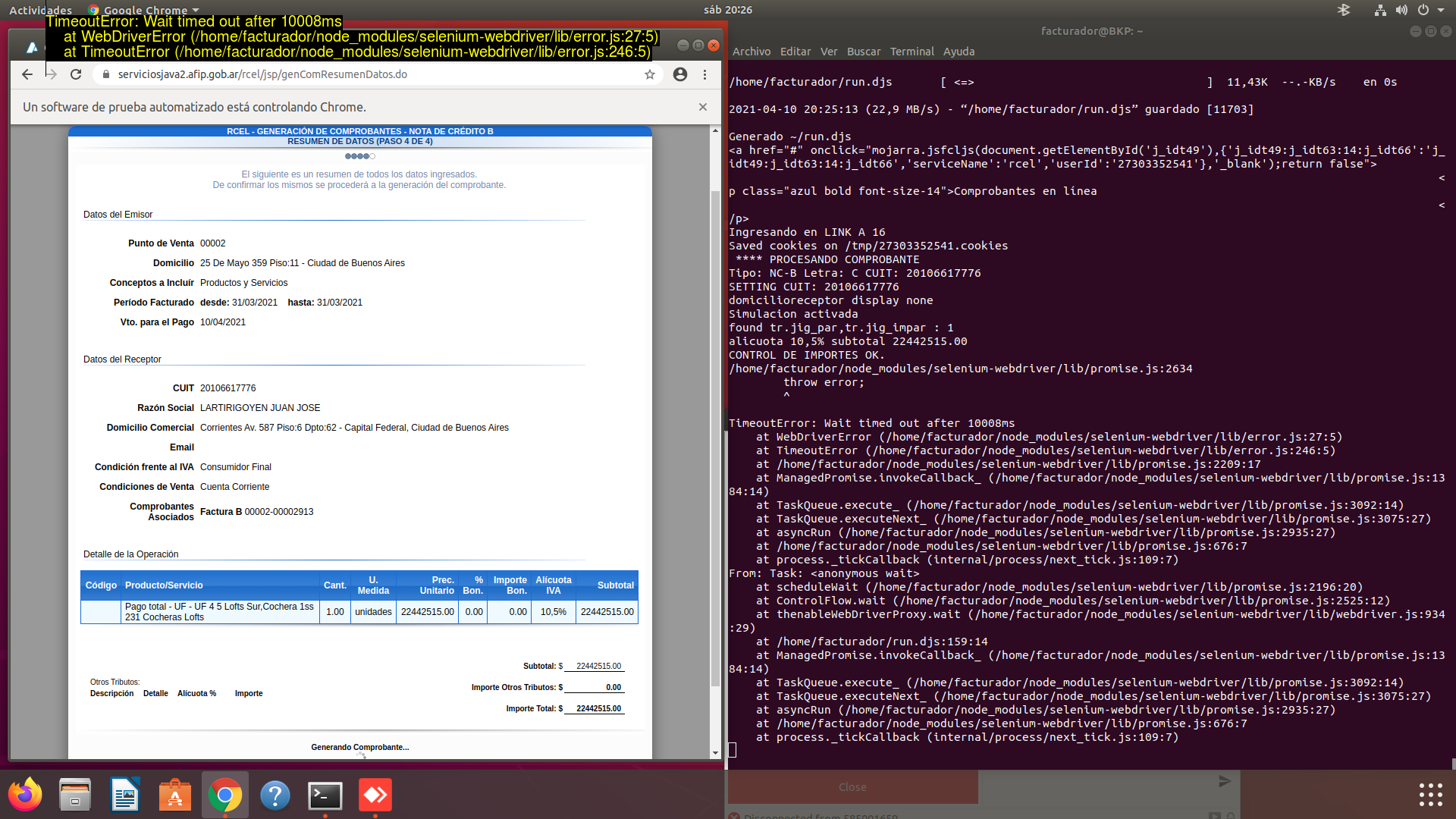Click scroll up arrow of AFIP page
1456x819 pixels.
pyautogui.click(x=715, y=131)
